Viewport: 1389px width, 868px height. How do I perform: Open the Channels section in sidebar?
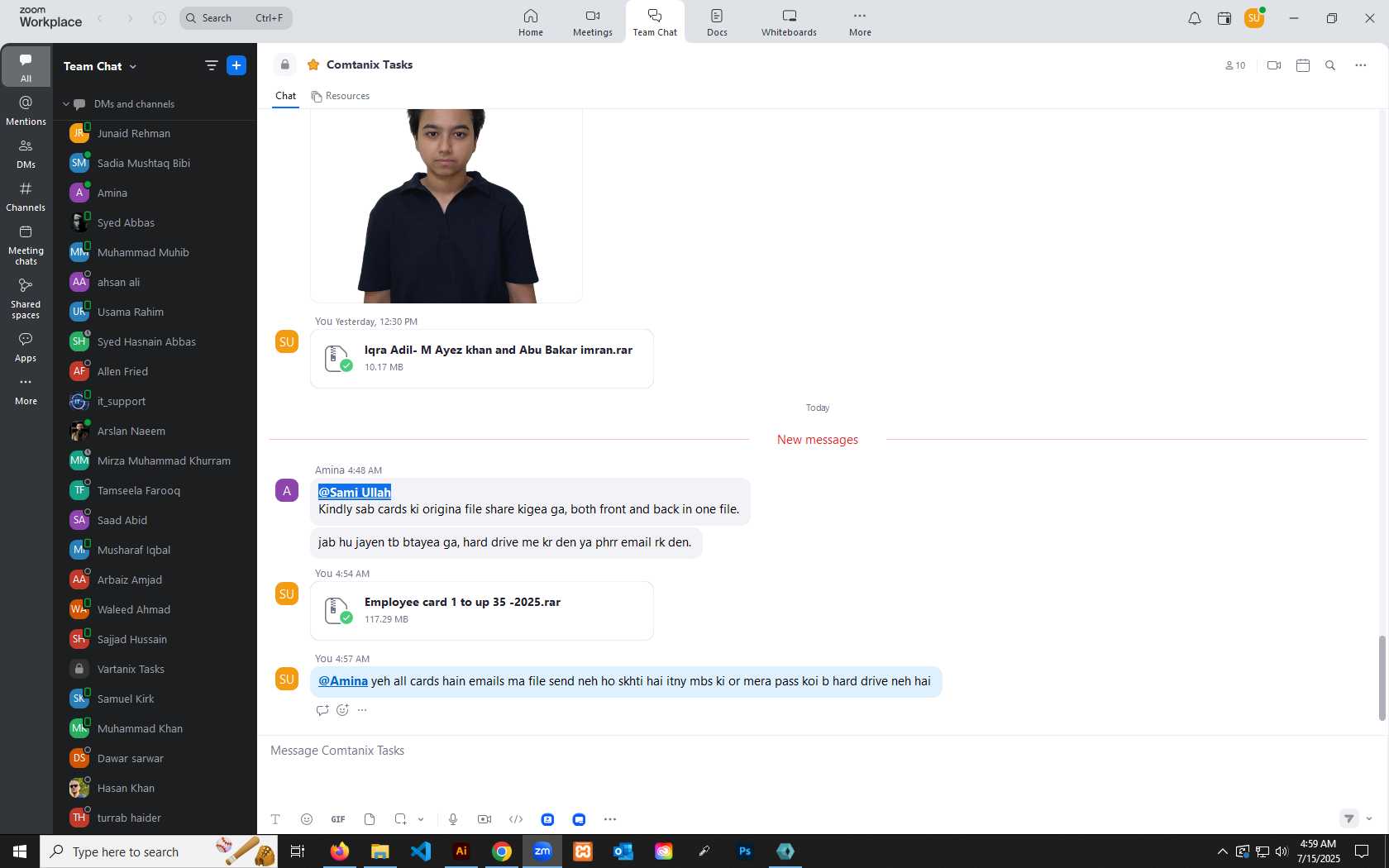[x=26, y=197]
